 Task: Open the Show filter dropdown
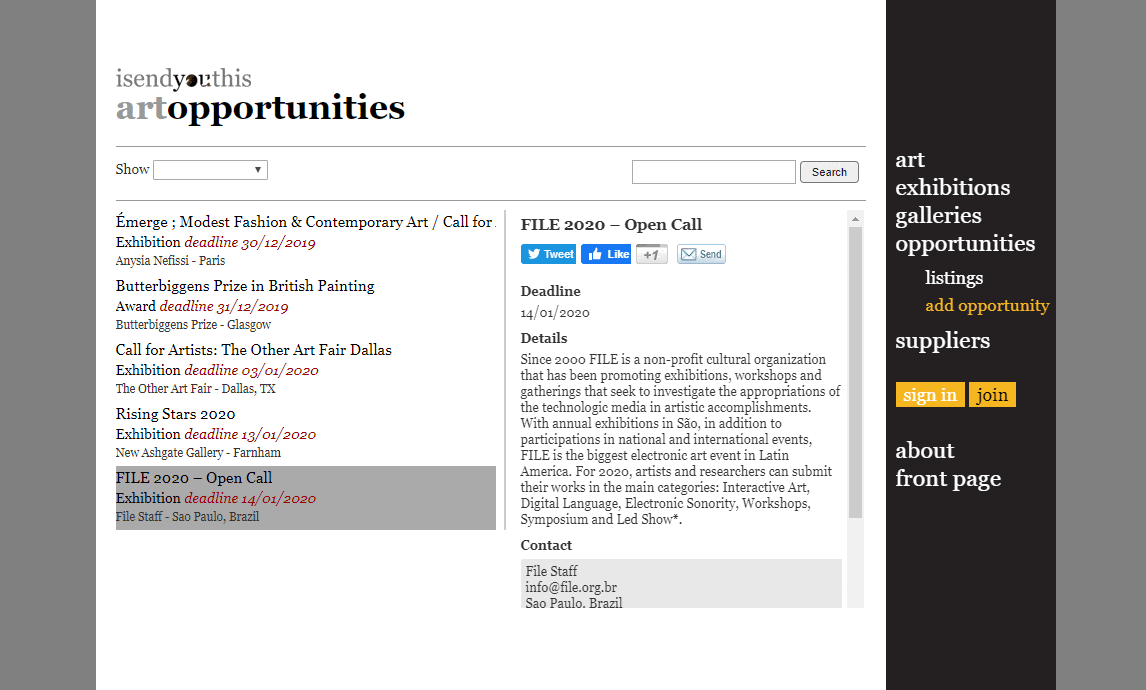point(210,170)
